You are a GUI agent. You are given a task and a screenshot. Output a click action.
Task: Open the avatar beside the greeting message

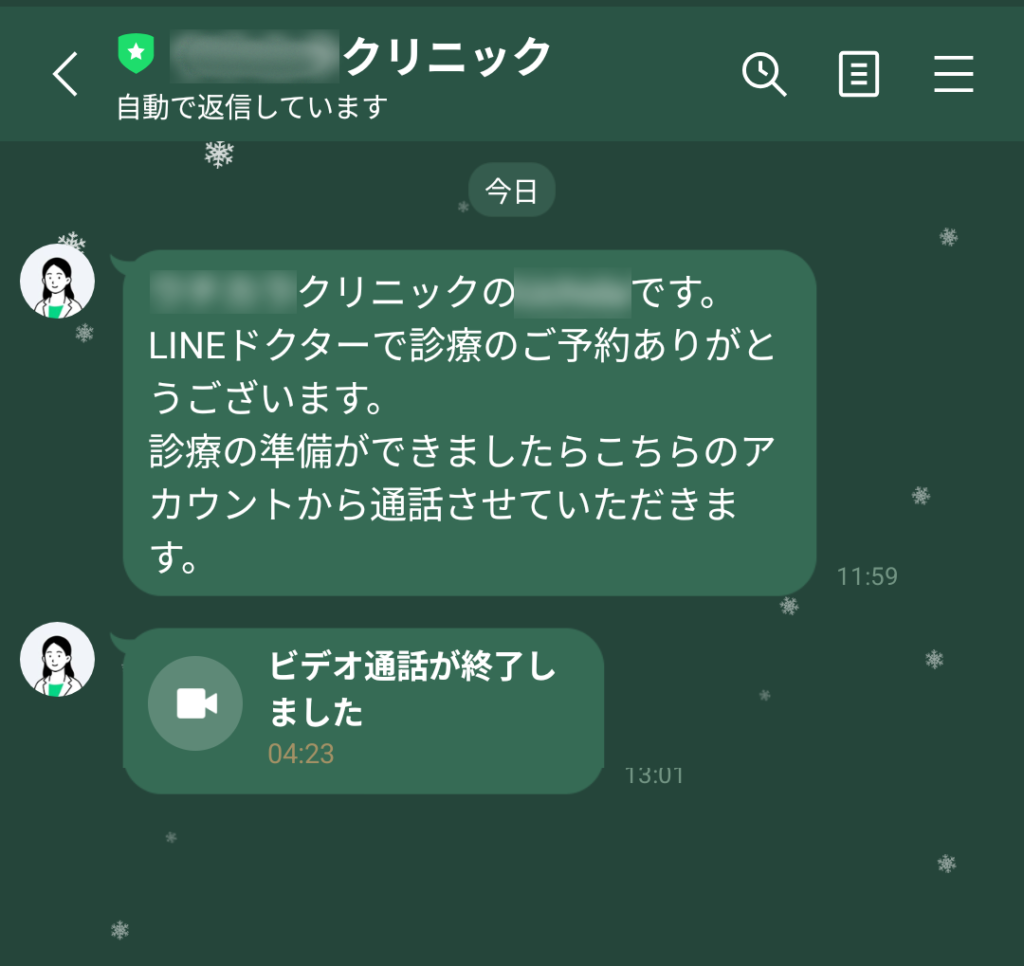click(x=57, y=281)
